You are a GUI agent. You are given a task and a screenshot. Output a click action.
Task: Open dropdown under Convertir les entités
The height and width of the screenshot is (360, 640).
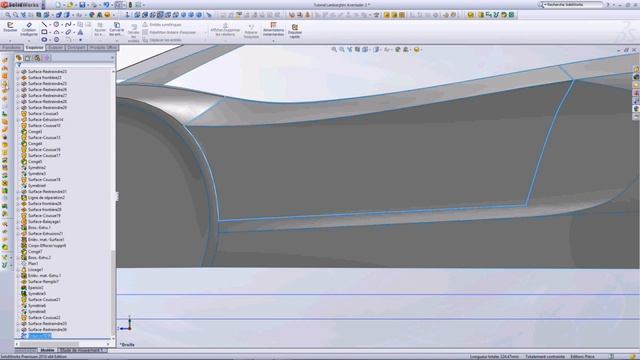116,41
